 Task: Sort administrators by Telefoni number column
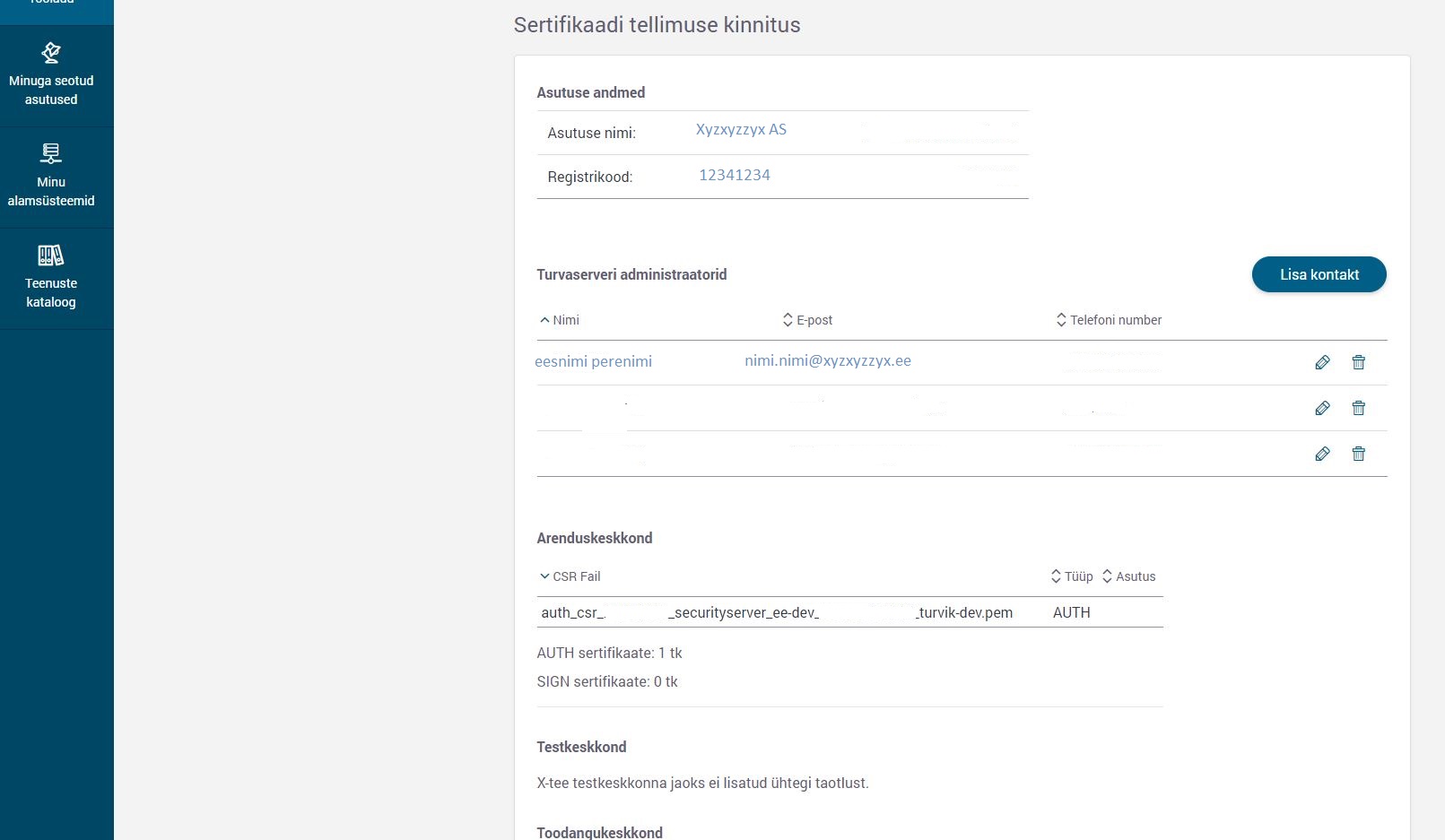pos(1109,320)
